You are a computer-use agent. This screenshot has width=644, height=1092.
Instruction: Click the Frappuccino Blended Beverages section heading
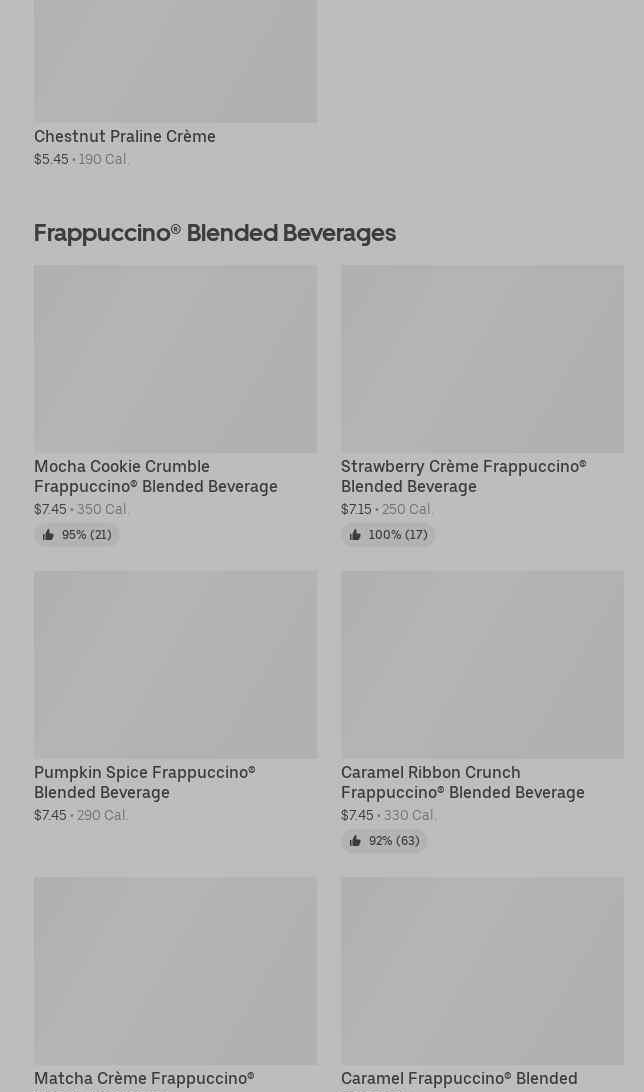click(215, 233)
